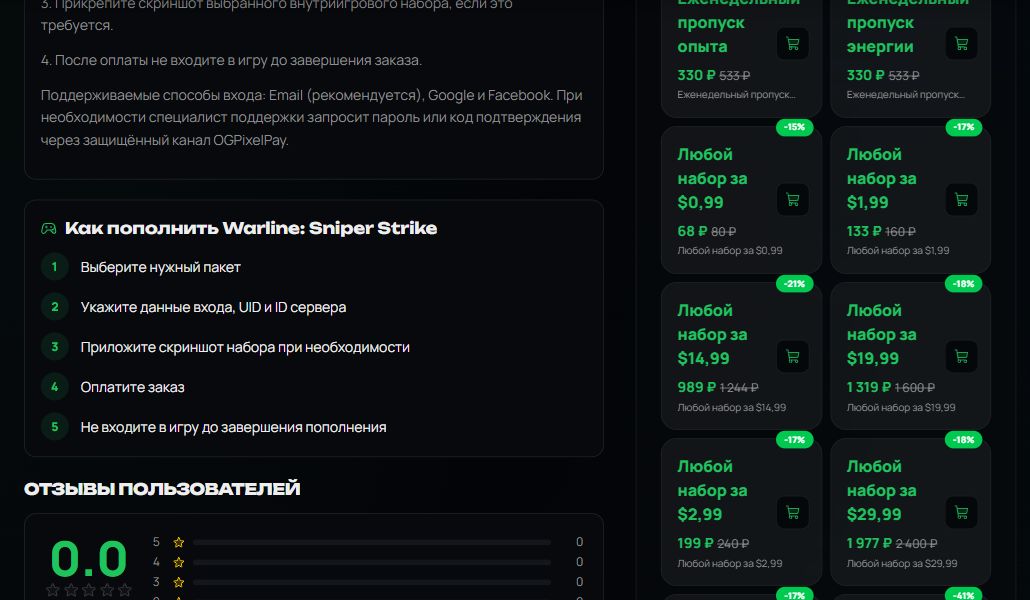
Task: Click review count 0 in 5-star row
Action: (579, 542)
